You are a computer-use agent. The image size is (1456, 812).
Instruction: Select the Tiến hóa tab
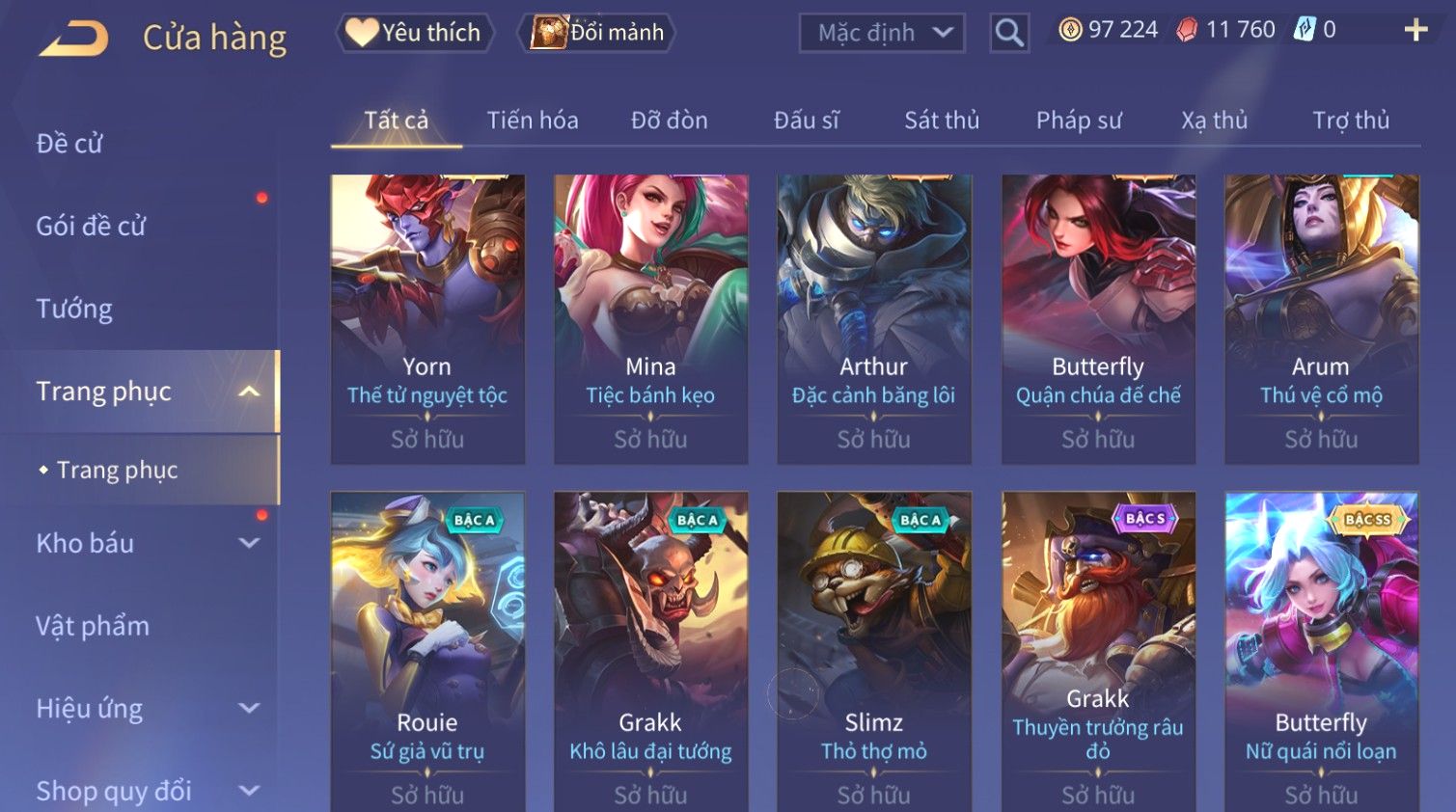pyautogui.click(x=533, y=121)
